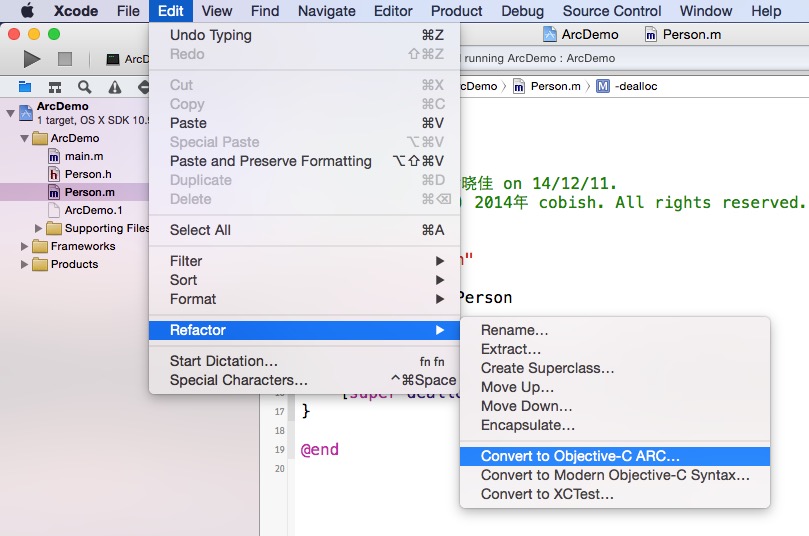Viewport: 809px width, 536px height.
Task: Choose Move Up… in Refactor submenu
Action: tap(614, 387)
